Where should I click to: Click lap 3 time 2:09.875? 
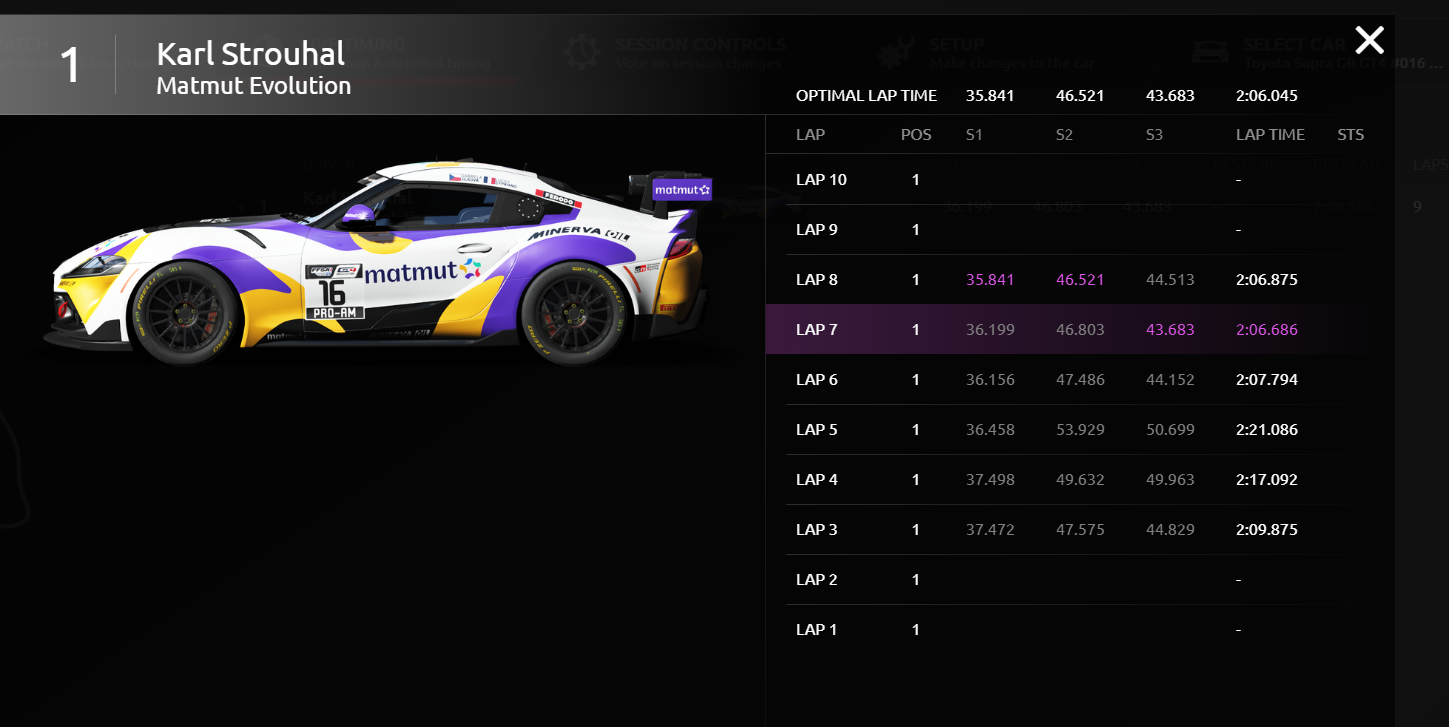1267,530
